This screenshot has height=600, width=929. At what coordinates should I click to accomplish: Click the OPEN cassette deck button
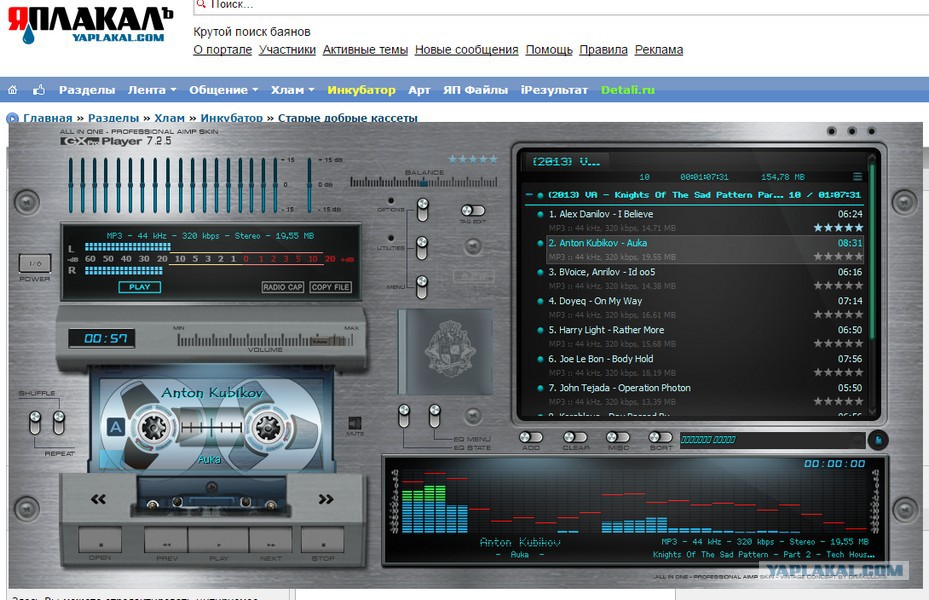pyautogui.click(x=100, y=540)
